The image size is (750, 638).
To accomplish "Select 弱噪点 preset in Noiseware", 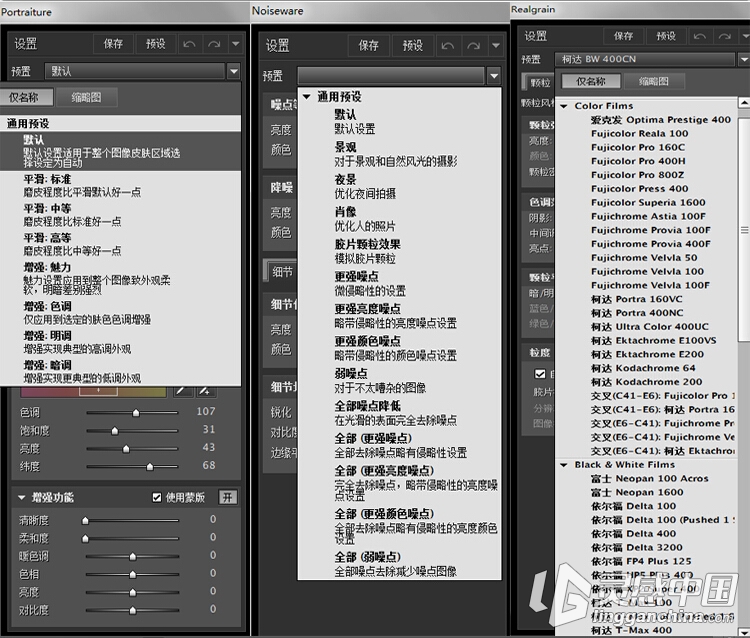I will tap(399, 381).
